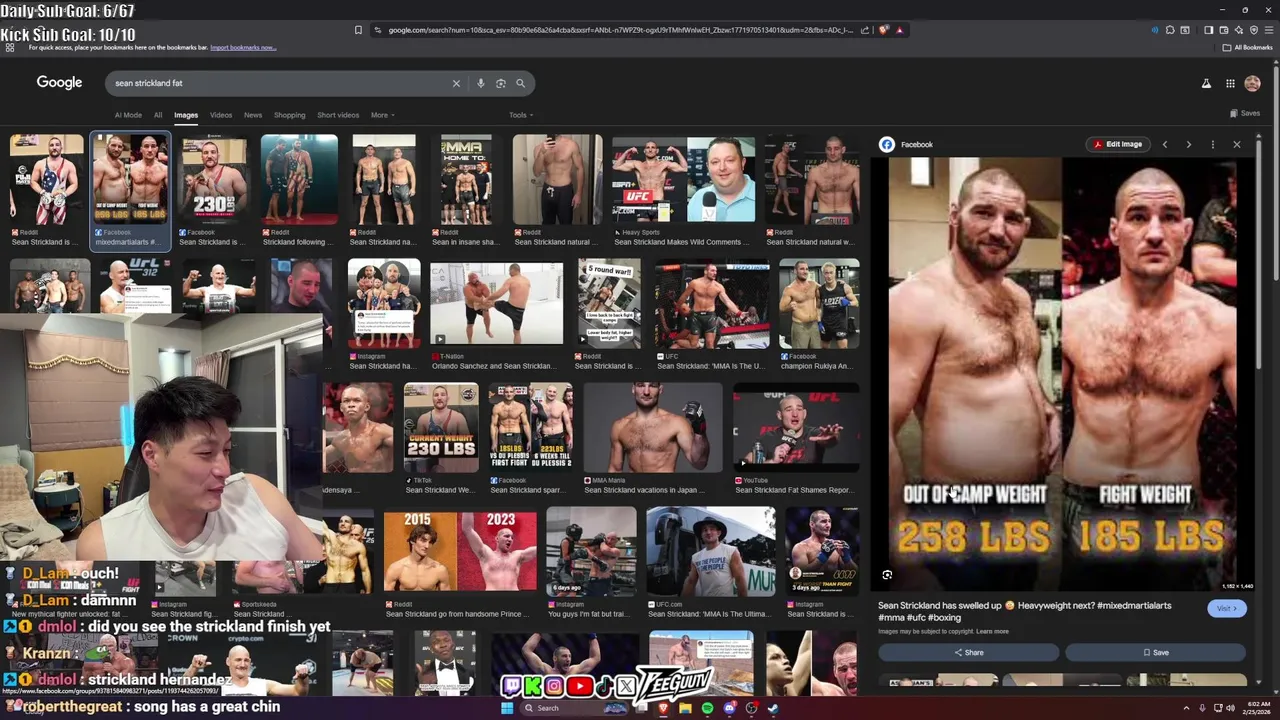1280x720 pixels.
Task: Click the Facebook source in preview panel
Action: click(x=907, y=144)
